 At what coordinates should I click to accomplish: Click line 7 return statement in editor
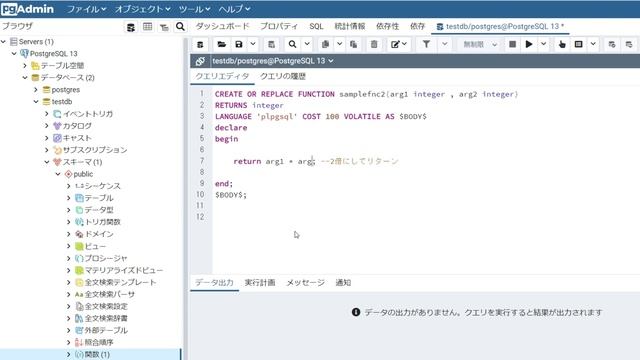click(274, 161)
